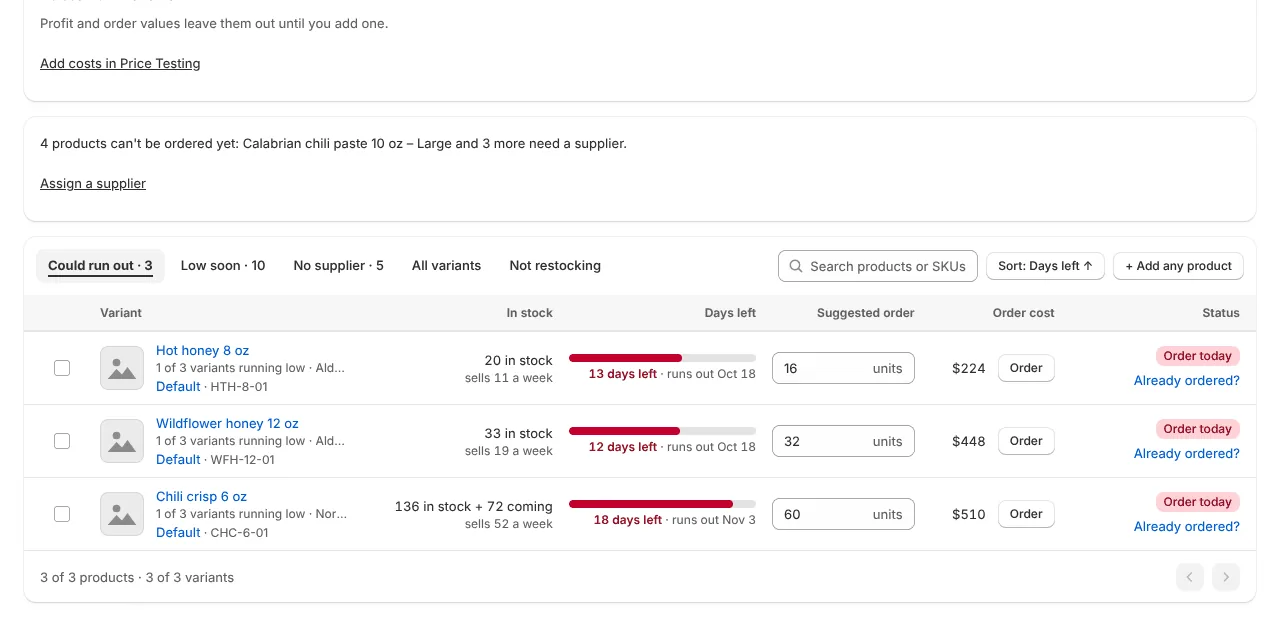Select the Not restocking tab

click(x=555, y=266)
